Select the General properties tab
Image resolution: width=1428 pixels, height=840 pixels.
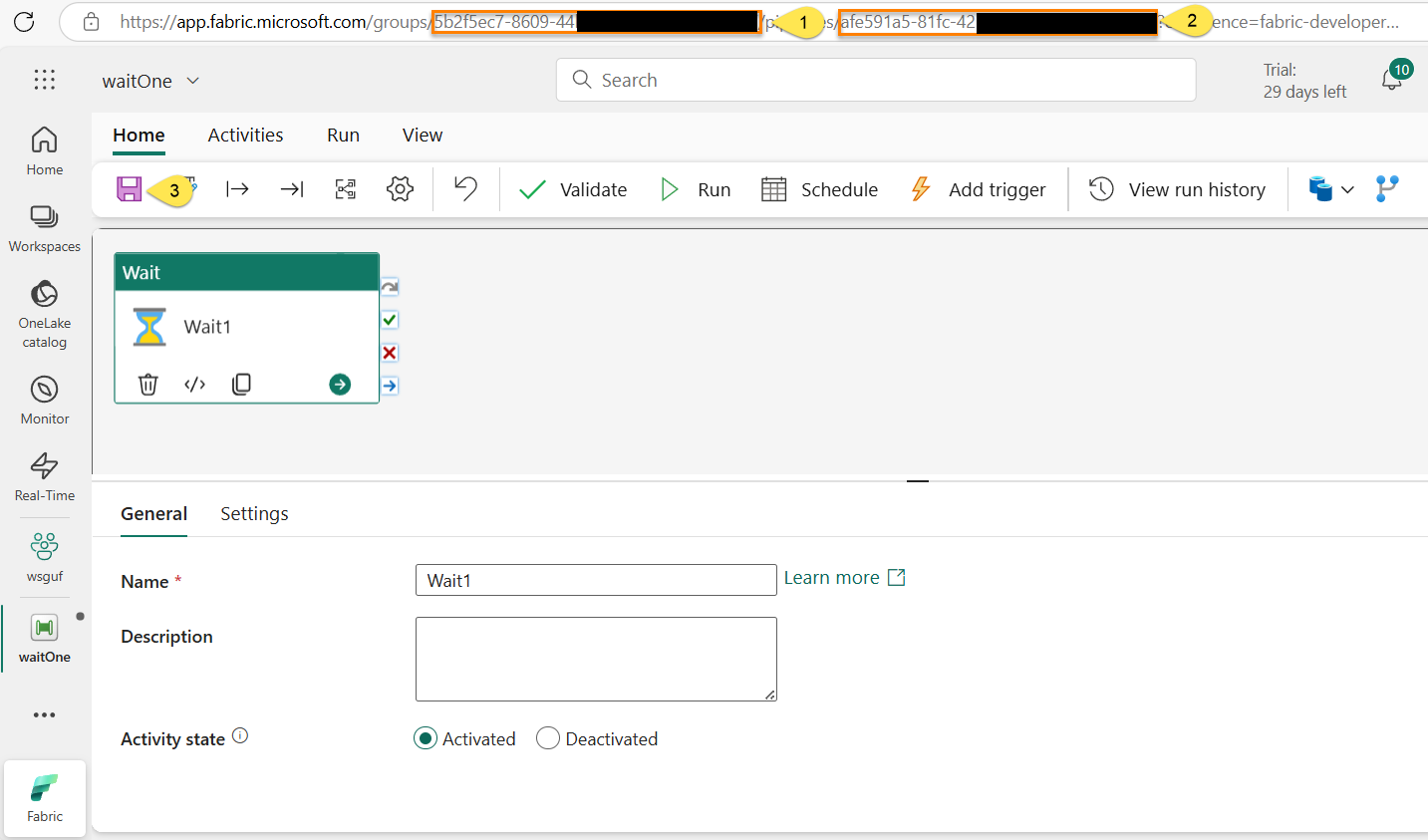pos(153,514)
